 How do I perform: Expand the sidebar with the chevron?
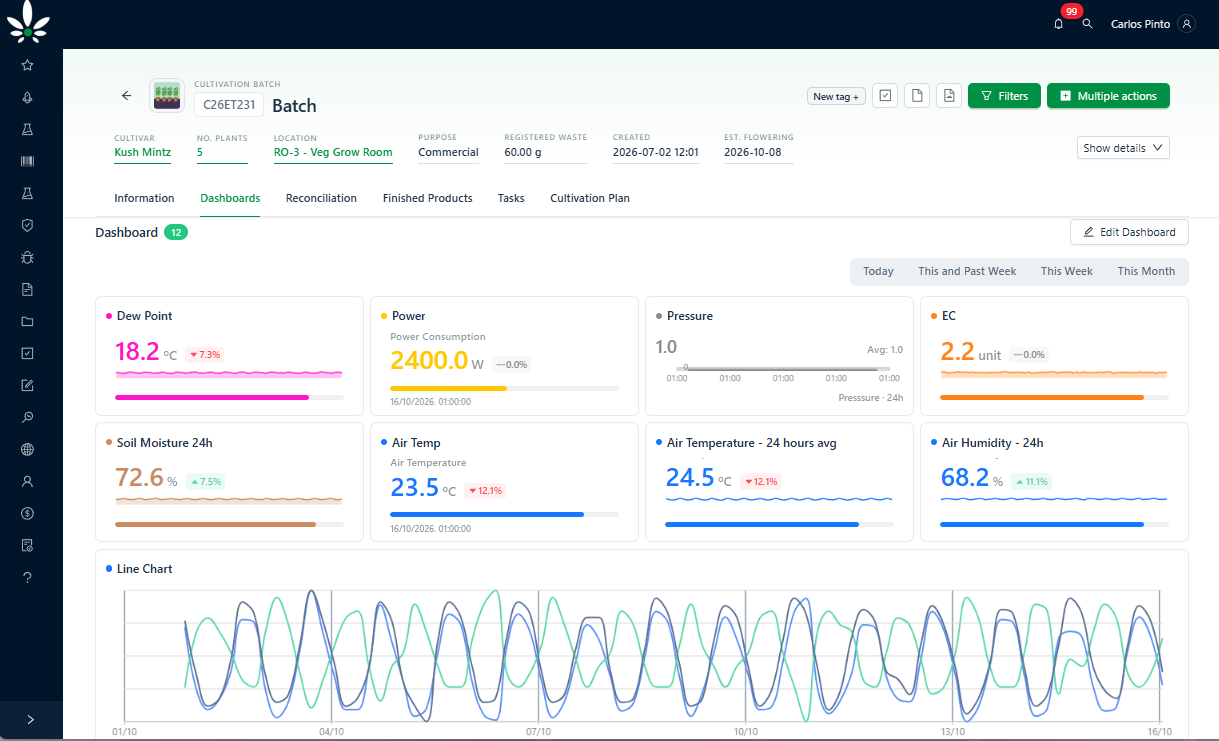pos(31,719)
